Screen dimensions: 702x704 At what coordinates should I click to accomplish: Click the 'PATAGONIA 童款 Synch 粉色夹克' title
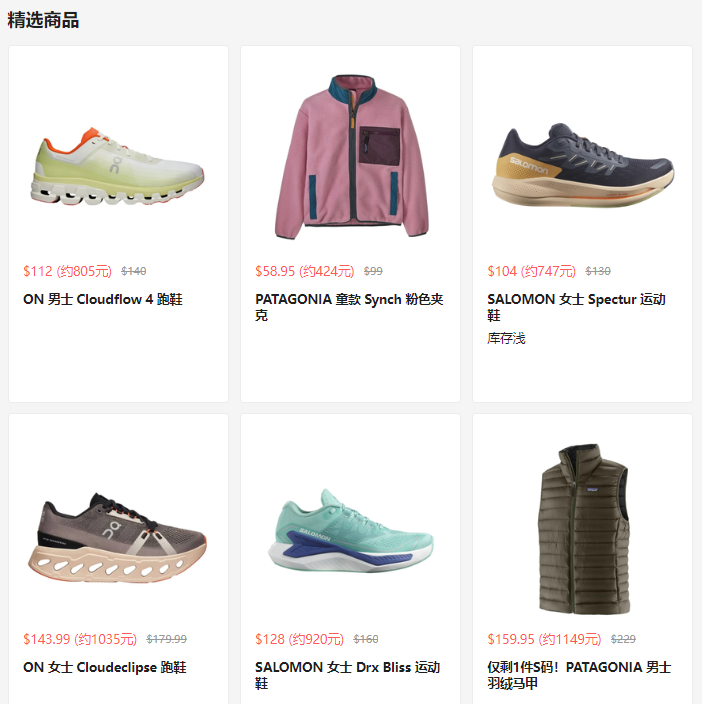tap(349, 308)
